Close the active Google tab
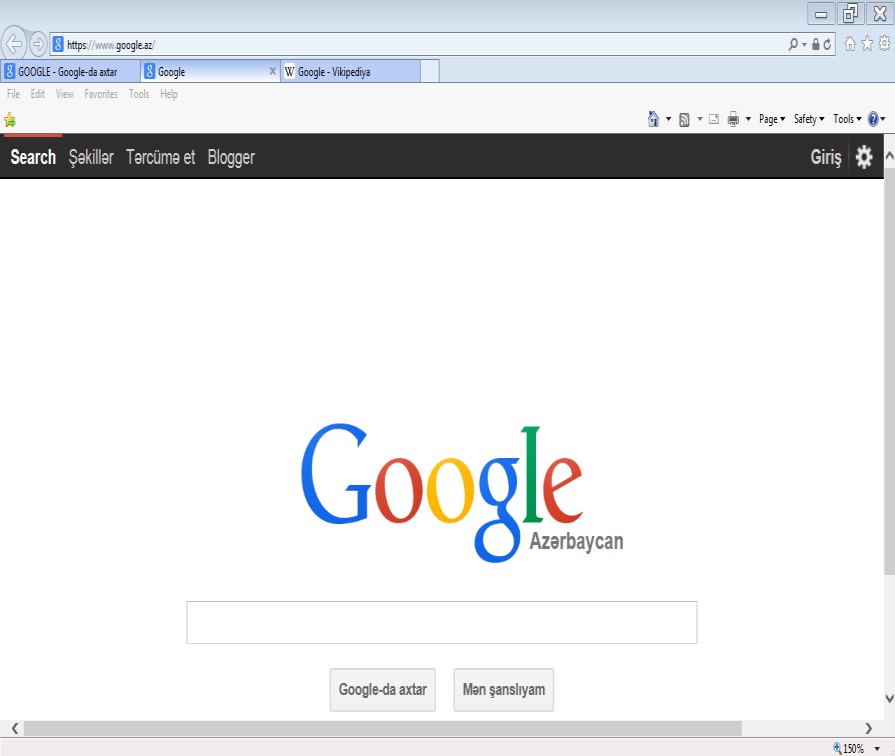The image size is (895, 756). coord(273,71)
